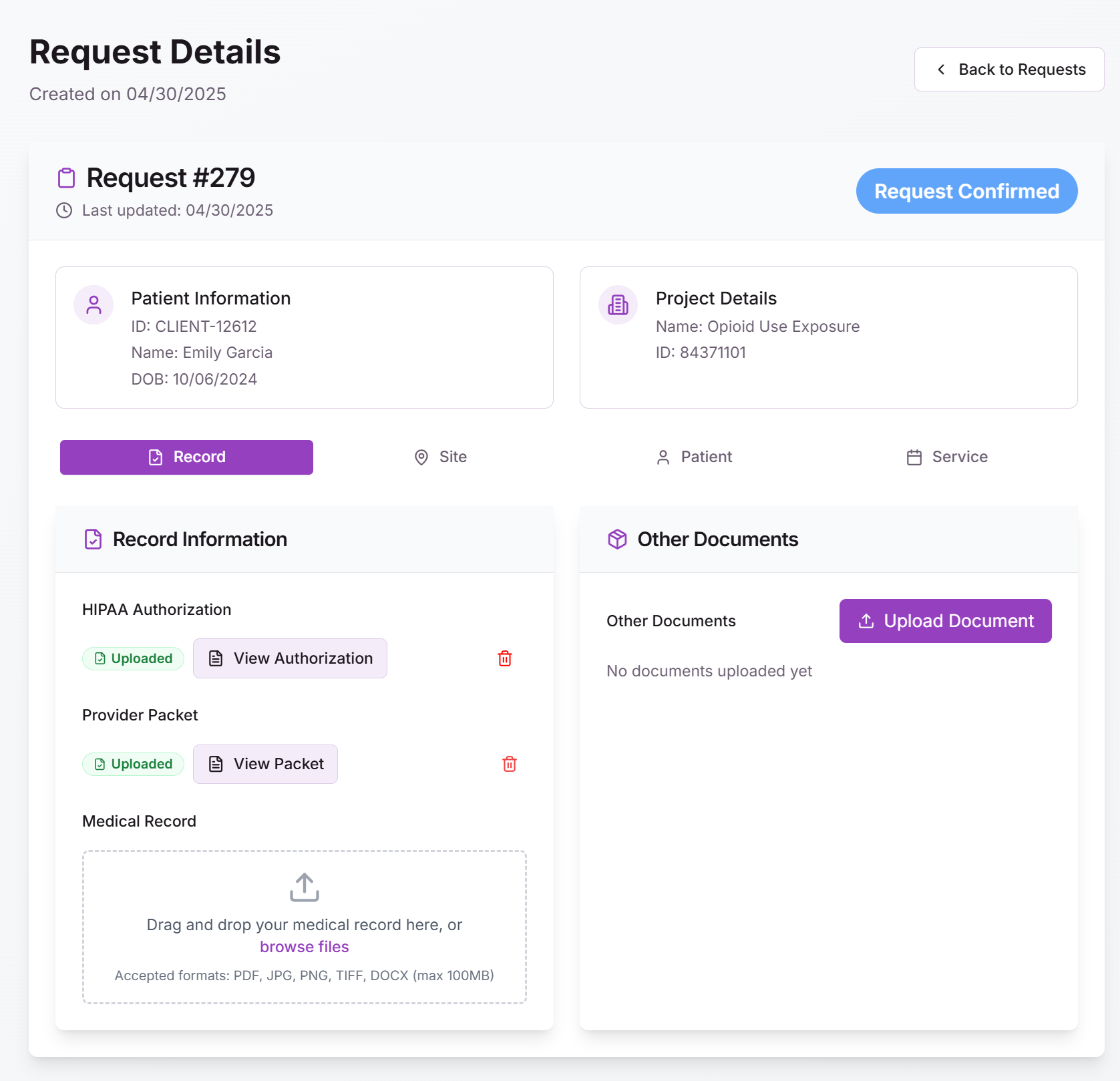This screenshot has width=1120, height=1081.
Task: Click the HIPAA Authorization Uploaded badge
Action: (x=133, y=658)
